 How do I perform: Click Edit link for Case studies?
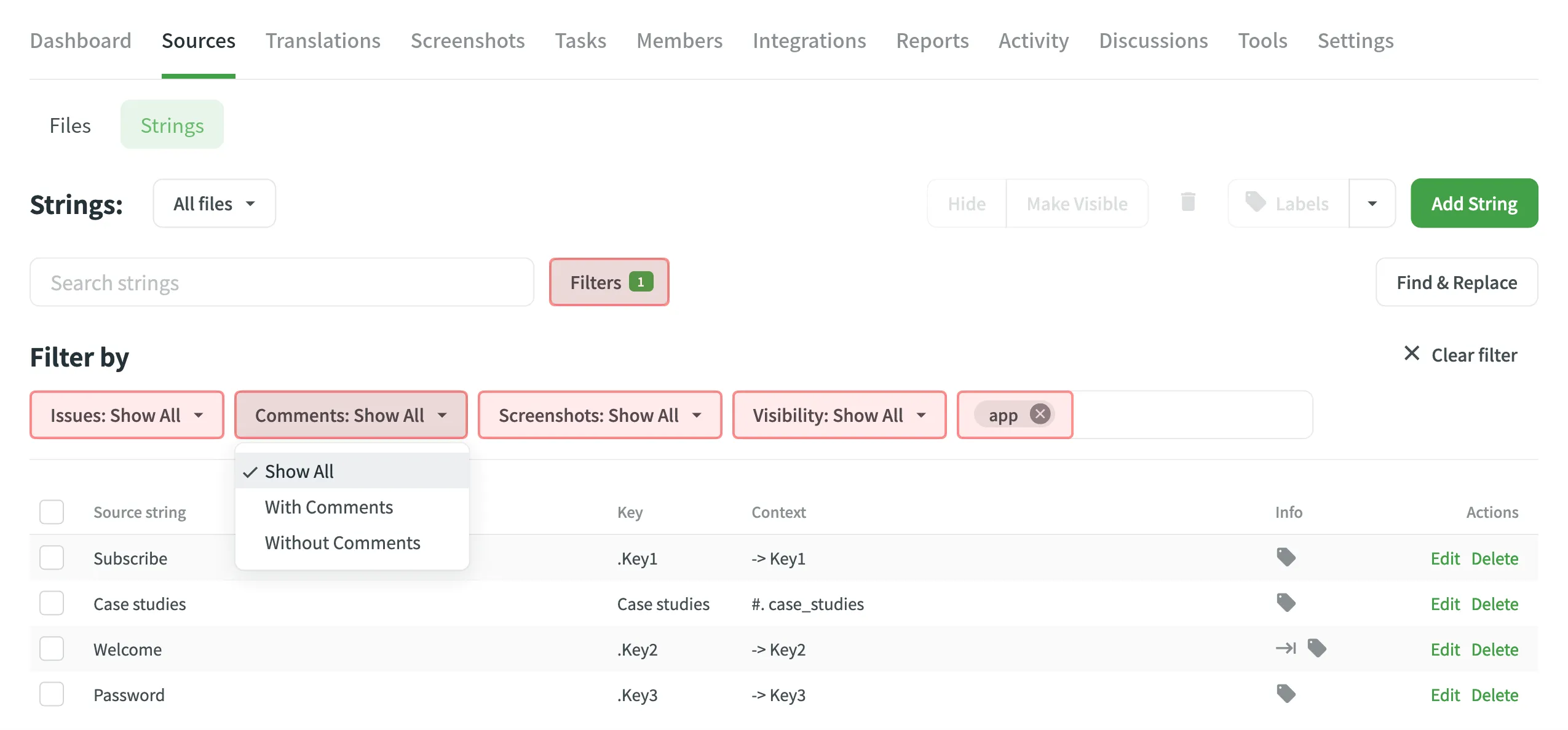point(1444,604)
